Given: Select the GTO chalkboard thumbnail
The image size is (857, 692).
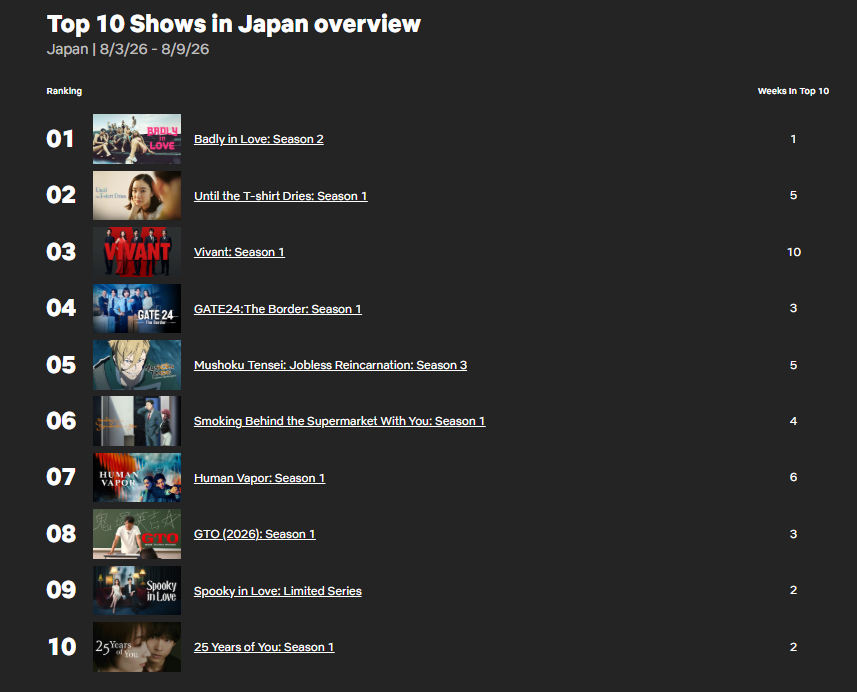Looking at the screenshot, I should (137, 534).
